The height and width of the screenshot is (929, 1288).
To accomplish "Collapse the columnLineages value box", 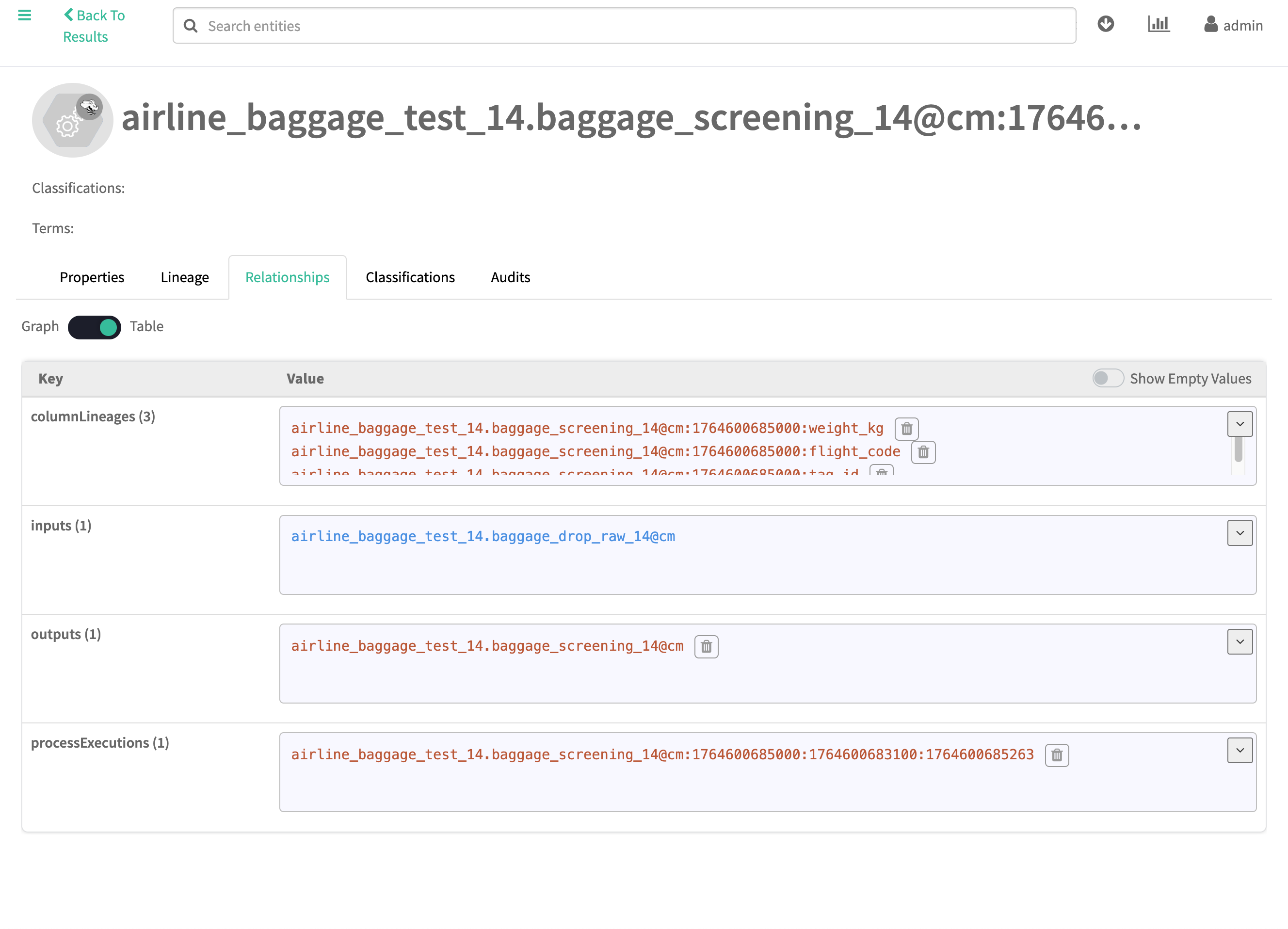I will click(1240, 424).
